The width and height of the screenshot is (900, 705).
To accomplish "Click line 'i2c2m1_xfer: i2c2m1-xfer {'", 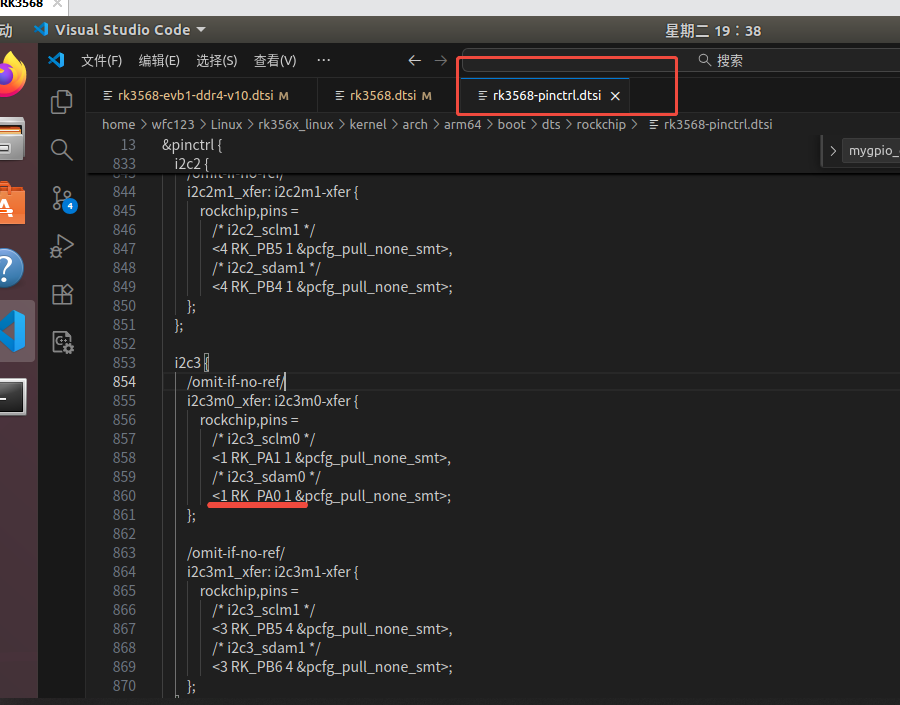I will click(x=273, y=192).
